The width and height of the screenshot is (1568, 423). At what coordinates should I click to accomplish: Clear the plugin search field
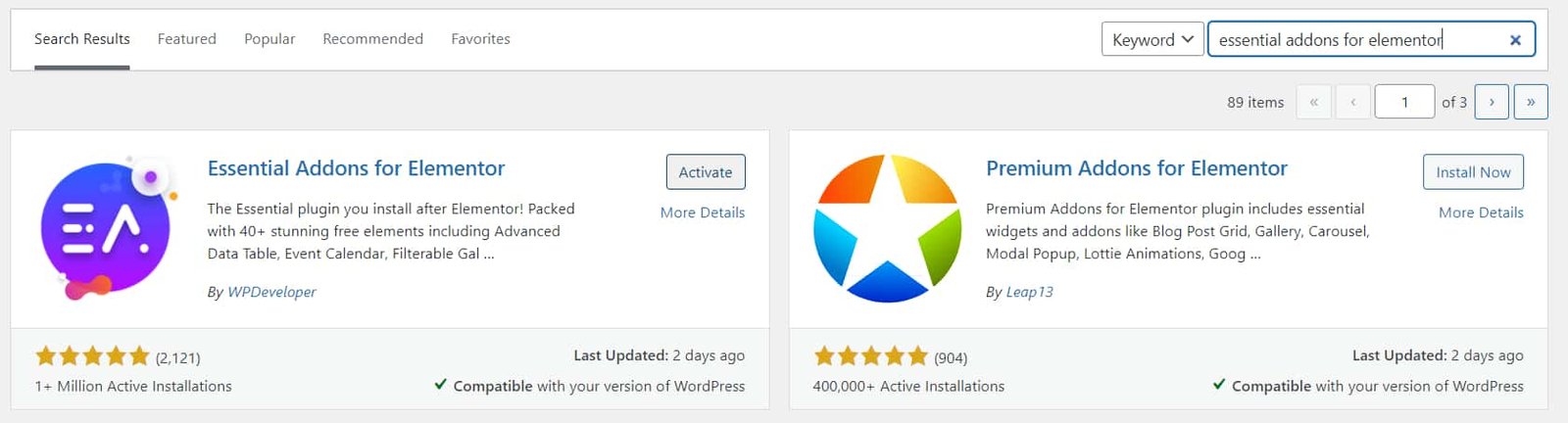(x=1515, y=40)
